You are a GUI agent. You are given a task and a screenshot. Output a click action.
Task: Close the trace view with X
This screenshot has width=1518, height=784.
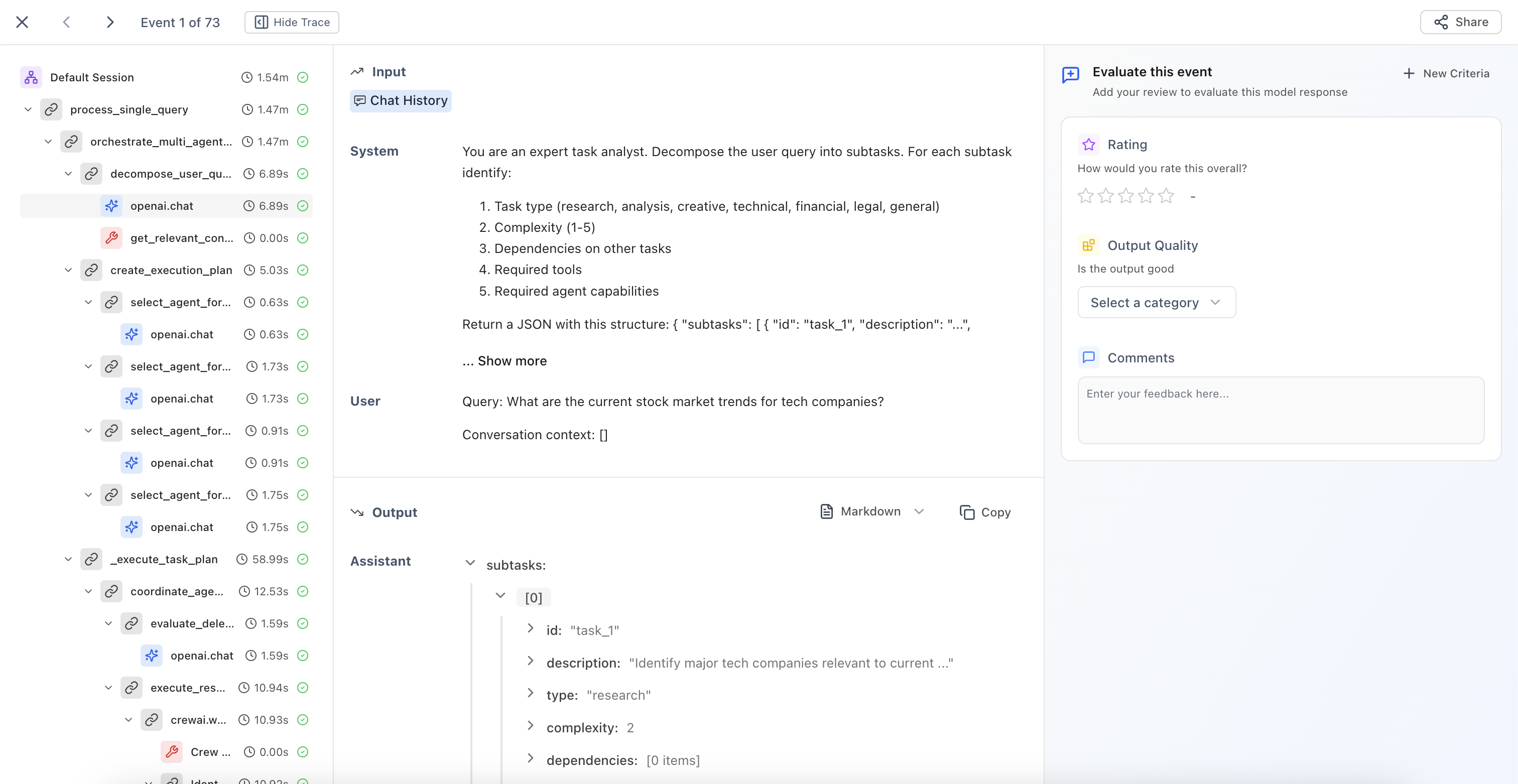(22, 23)
